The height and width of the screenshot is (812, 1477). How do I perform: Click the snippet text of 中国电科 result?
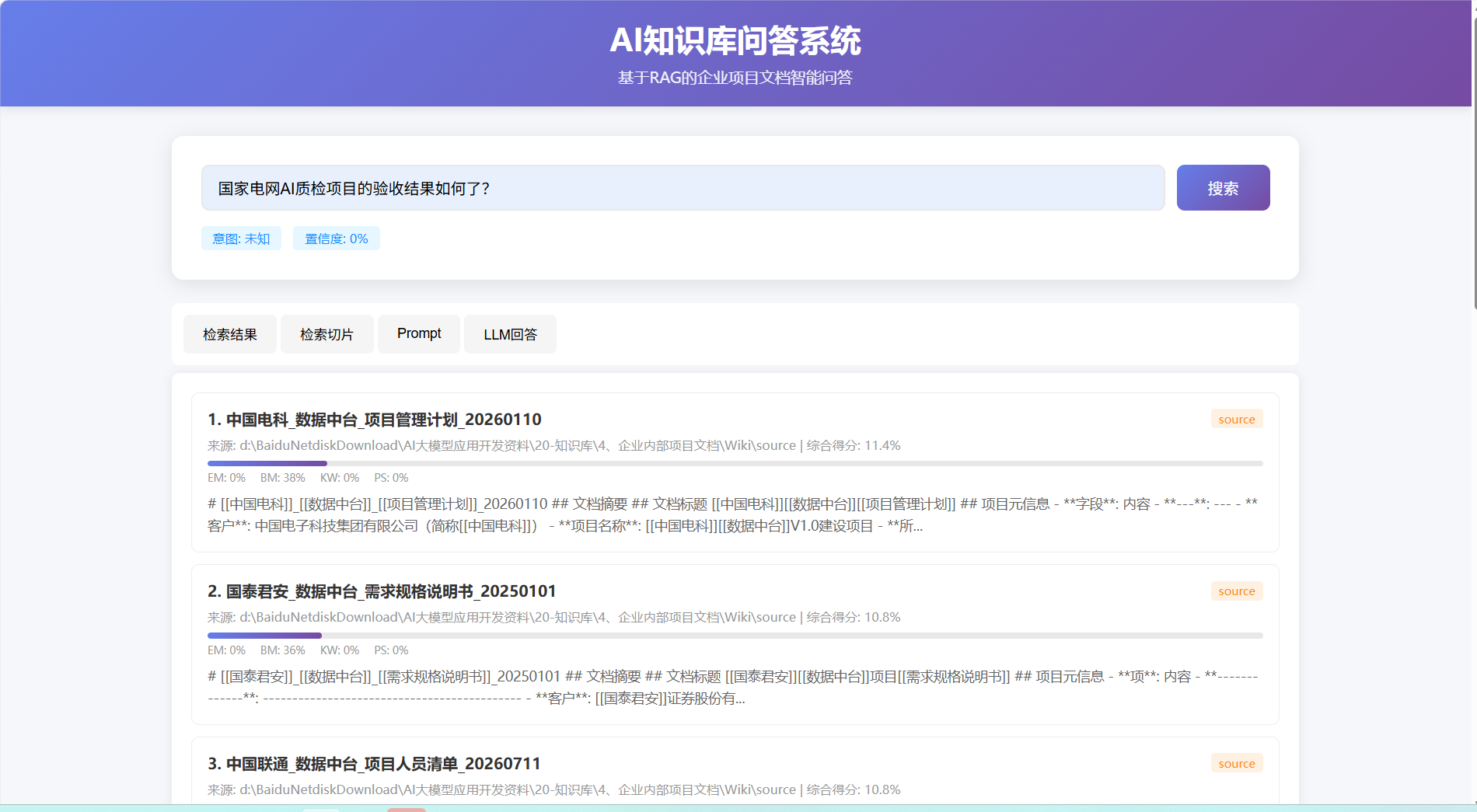733,514
